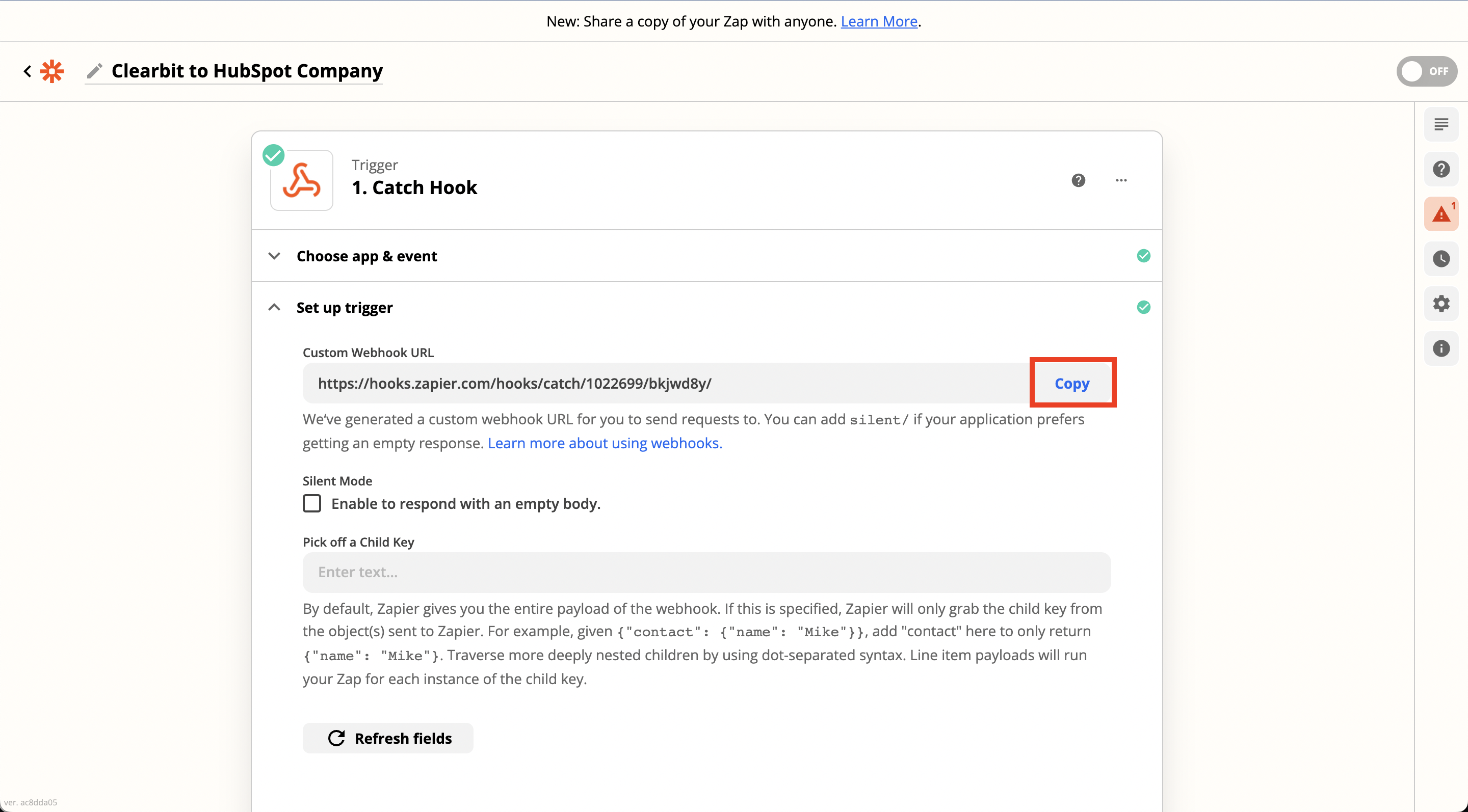Viewport: 1468px width, 812px height.
Task: Collapse the Set up trigger section
Action: point(274,308)
